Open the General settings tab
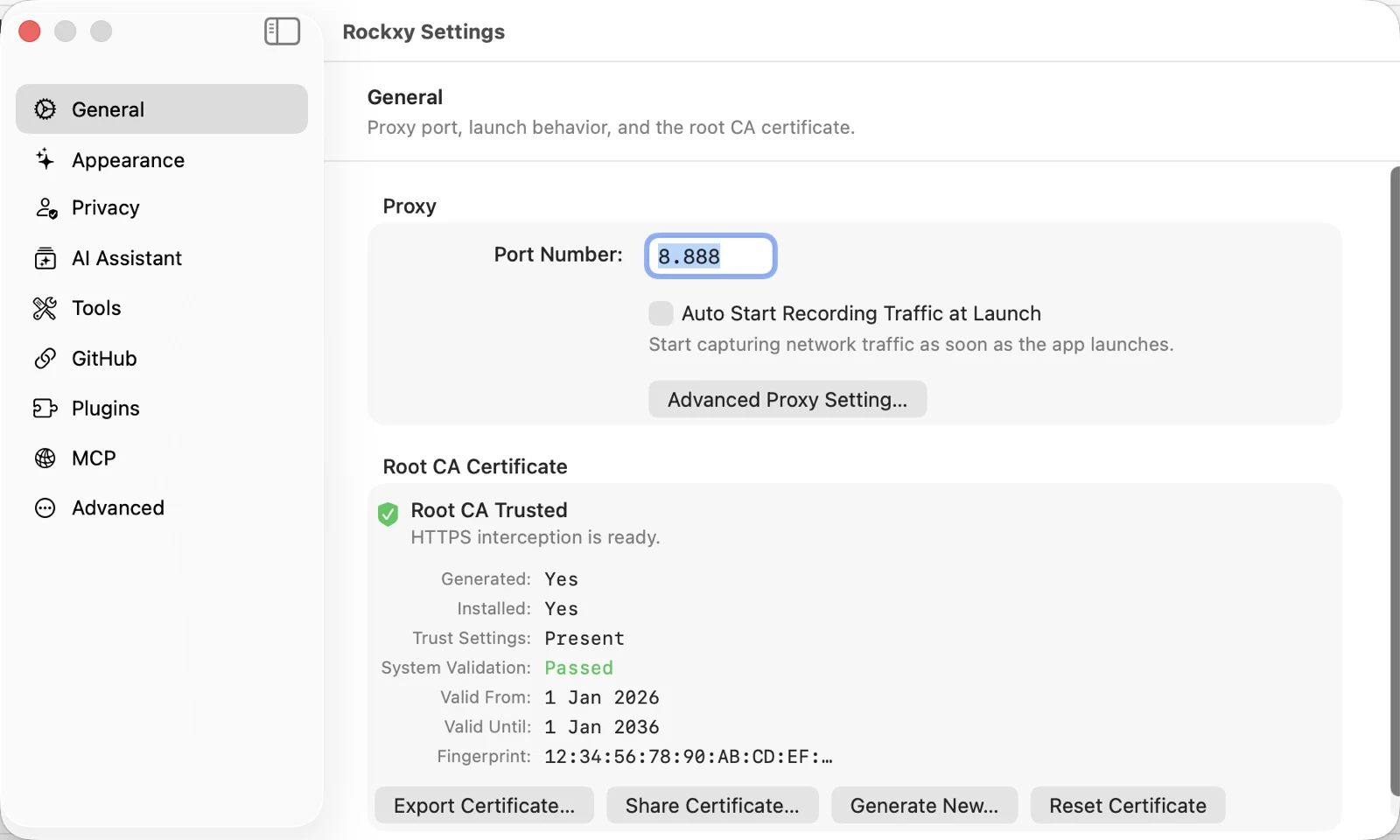The image size is (1400, 840). [x=162, y=109]
